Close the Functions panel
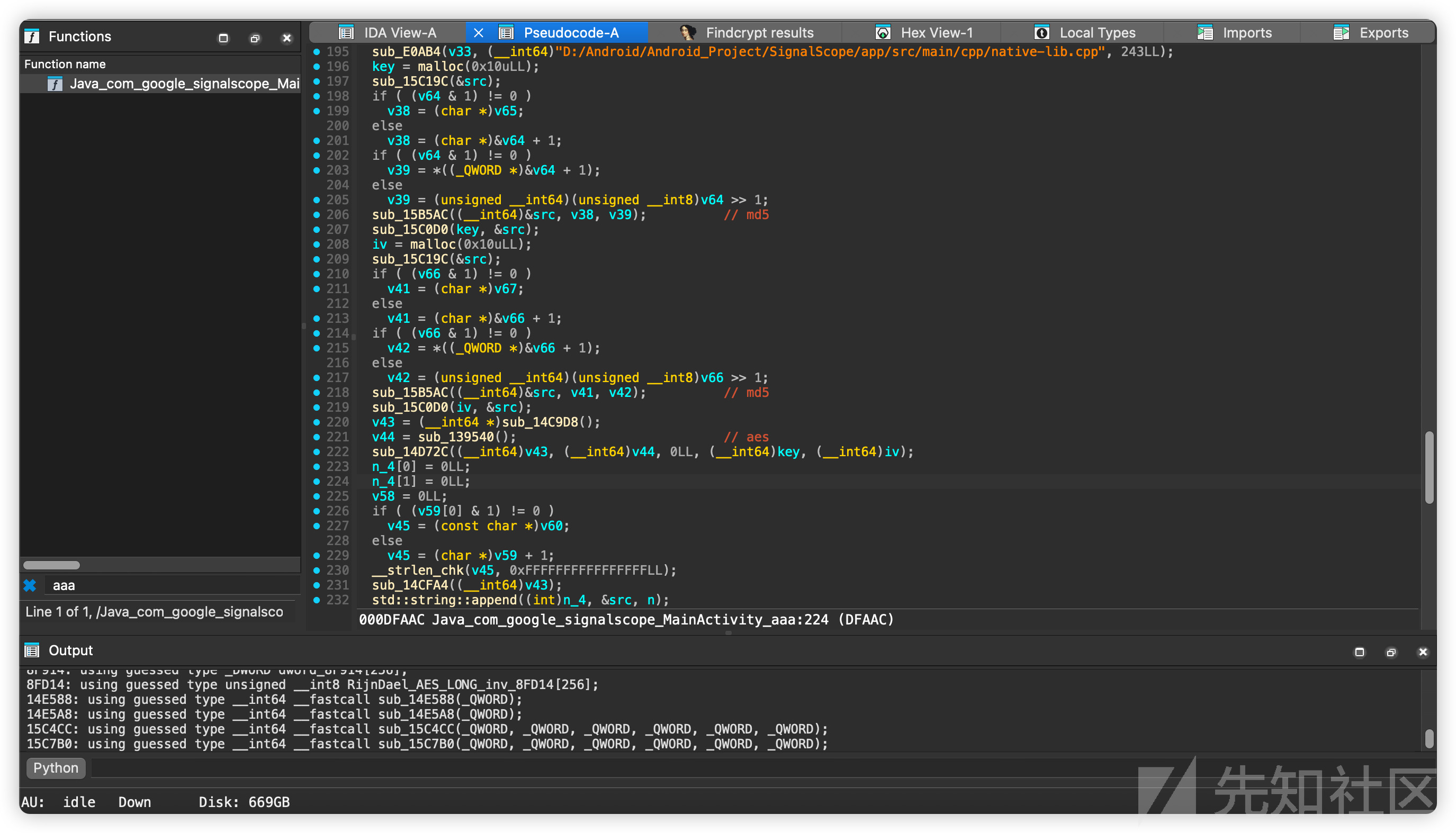The width and height of the screenshot is (1456, 833). coord(287,38)
